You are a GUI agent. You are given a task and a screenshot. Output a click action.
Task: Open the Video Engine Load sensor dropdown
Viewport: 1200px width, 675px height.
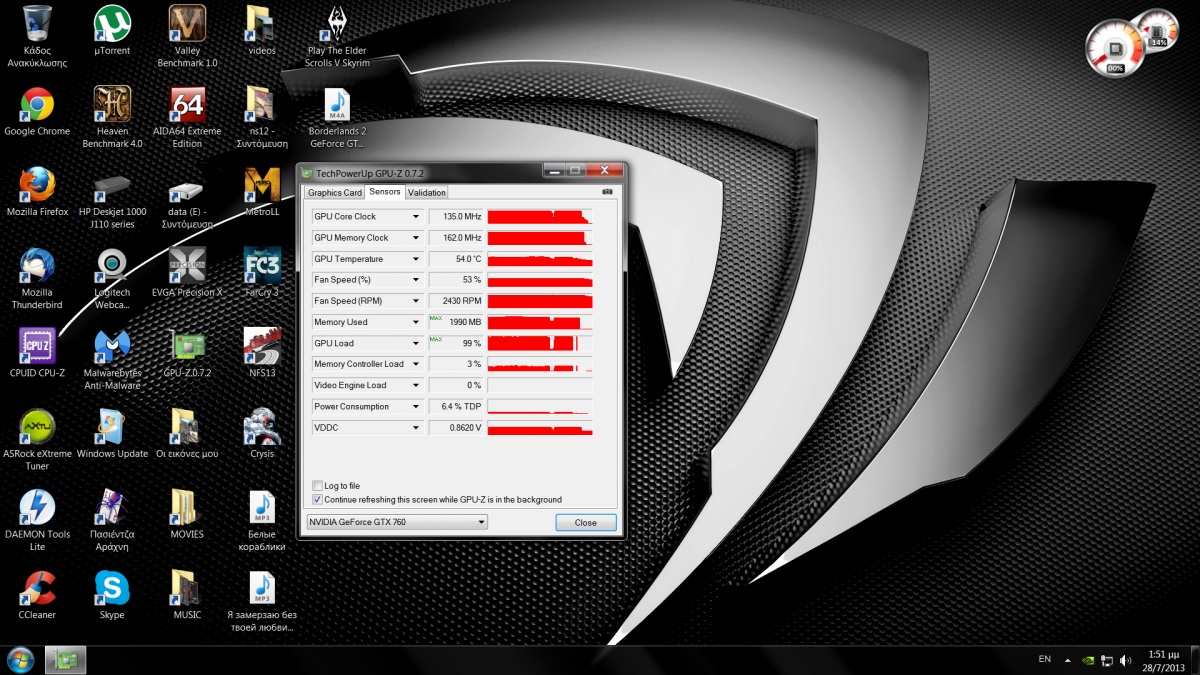[416, 385]
